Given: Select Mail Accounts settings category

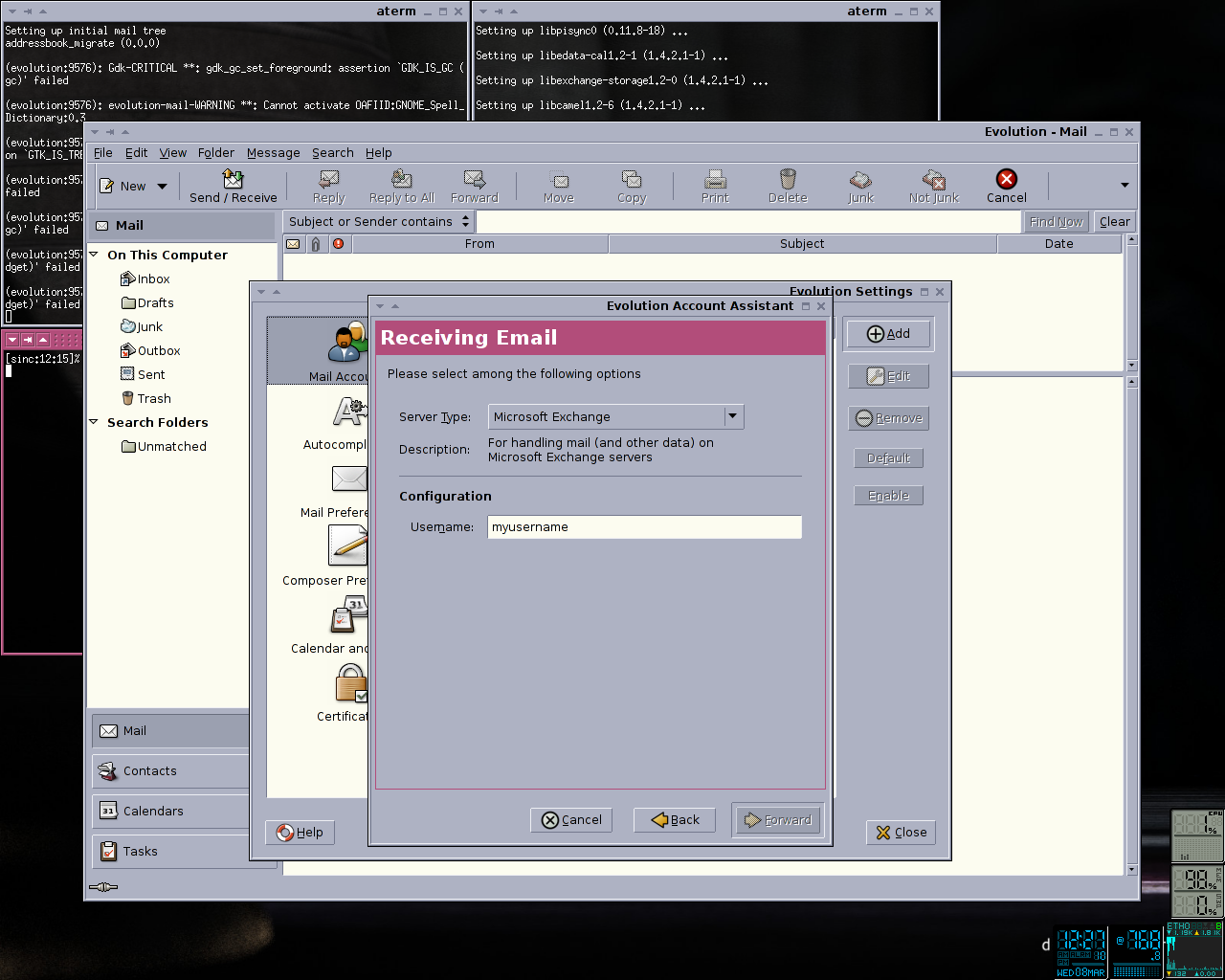Looking at the screenshot, I should [318, 351].
